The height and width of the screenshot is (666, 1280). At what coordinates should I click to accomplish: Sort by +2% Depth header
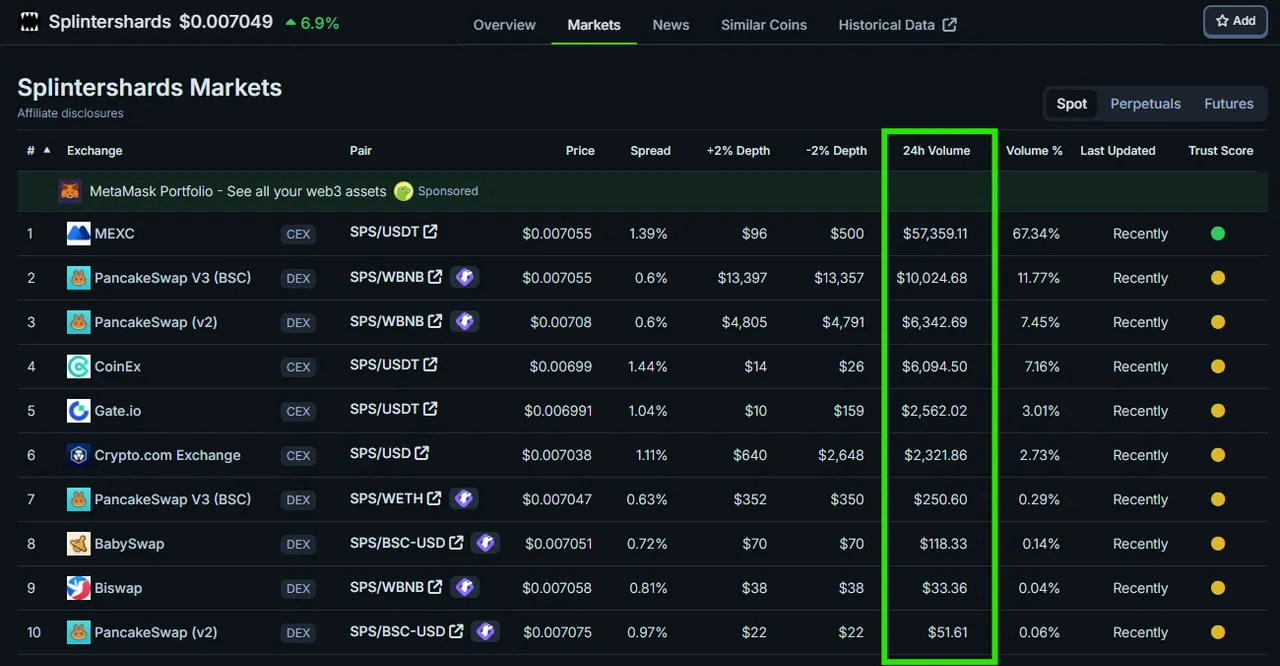pyautogui.click(x=738, y=151)
